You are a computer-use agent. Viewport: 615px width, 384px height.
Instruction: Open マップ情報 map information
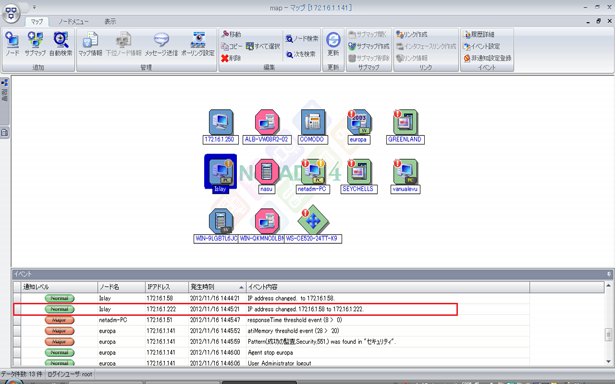click(x=90, y=44)
